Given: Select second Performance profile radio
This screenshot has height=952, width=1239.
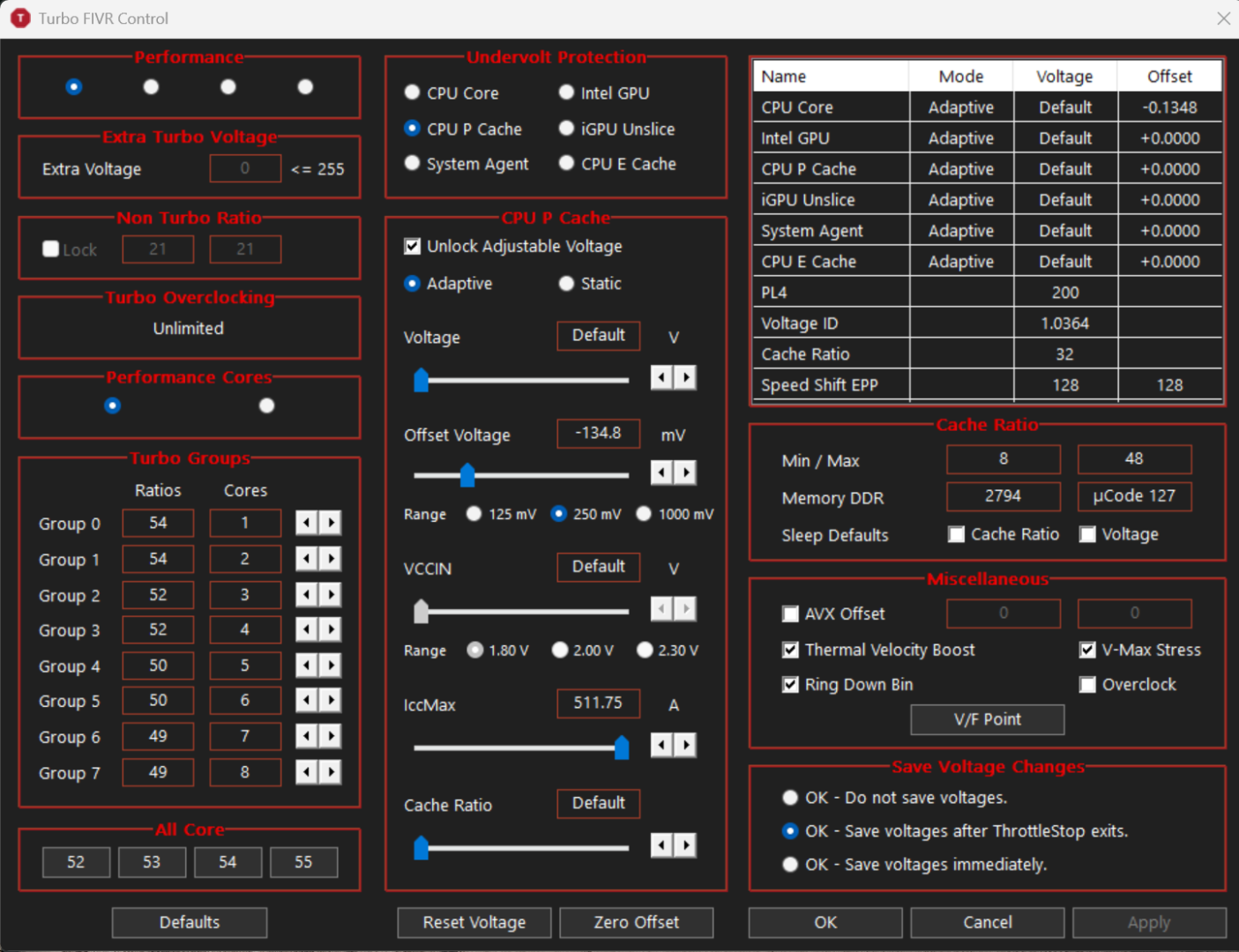Looking at the screenshot, I should [151, 86].
